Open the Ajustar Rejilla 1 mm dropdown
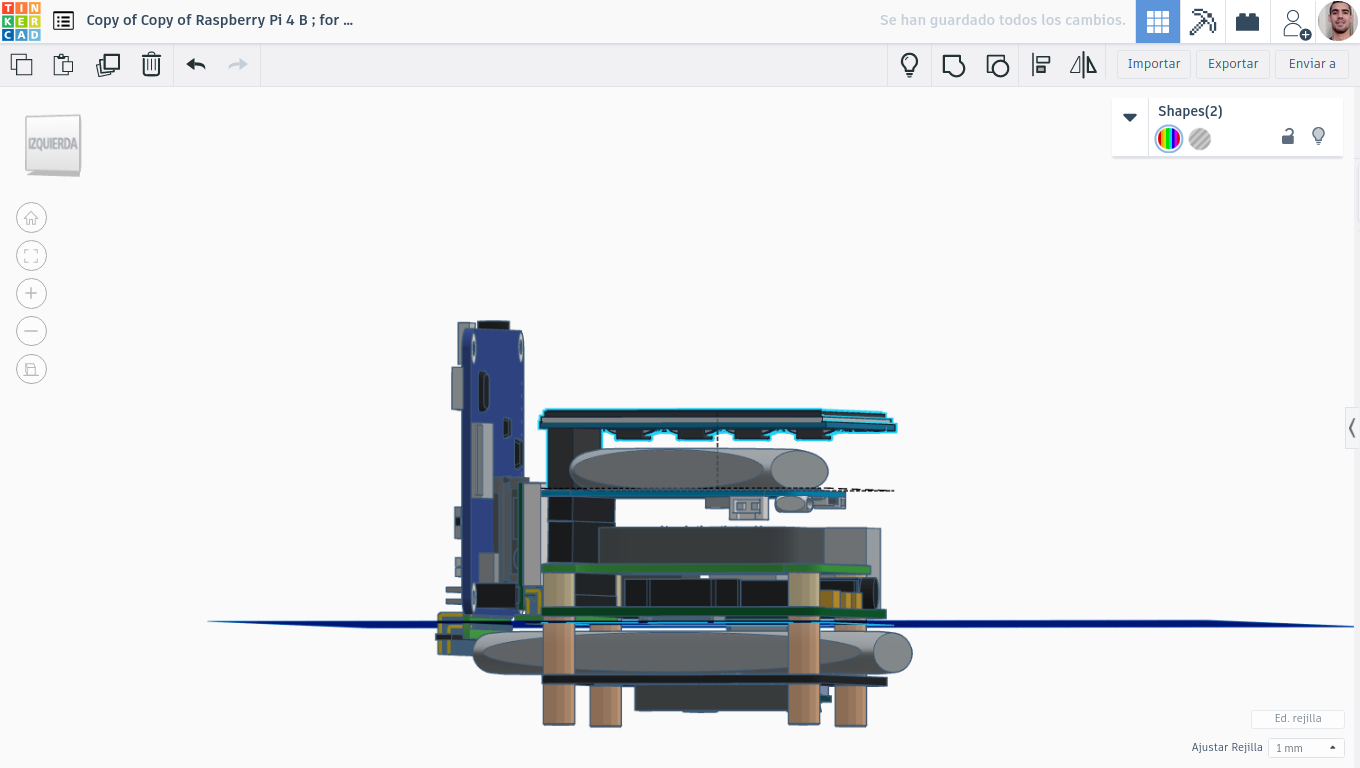The height and width of the screenshot is (768, 1360). (x=1305, y=748)
